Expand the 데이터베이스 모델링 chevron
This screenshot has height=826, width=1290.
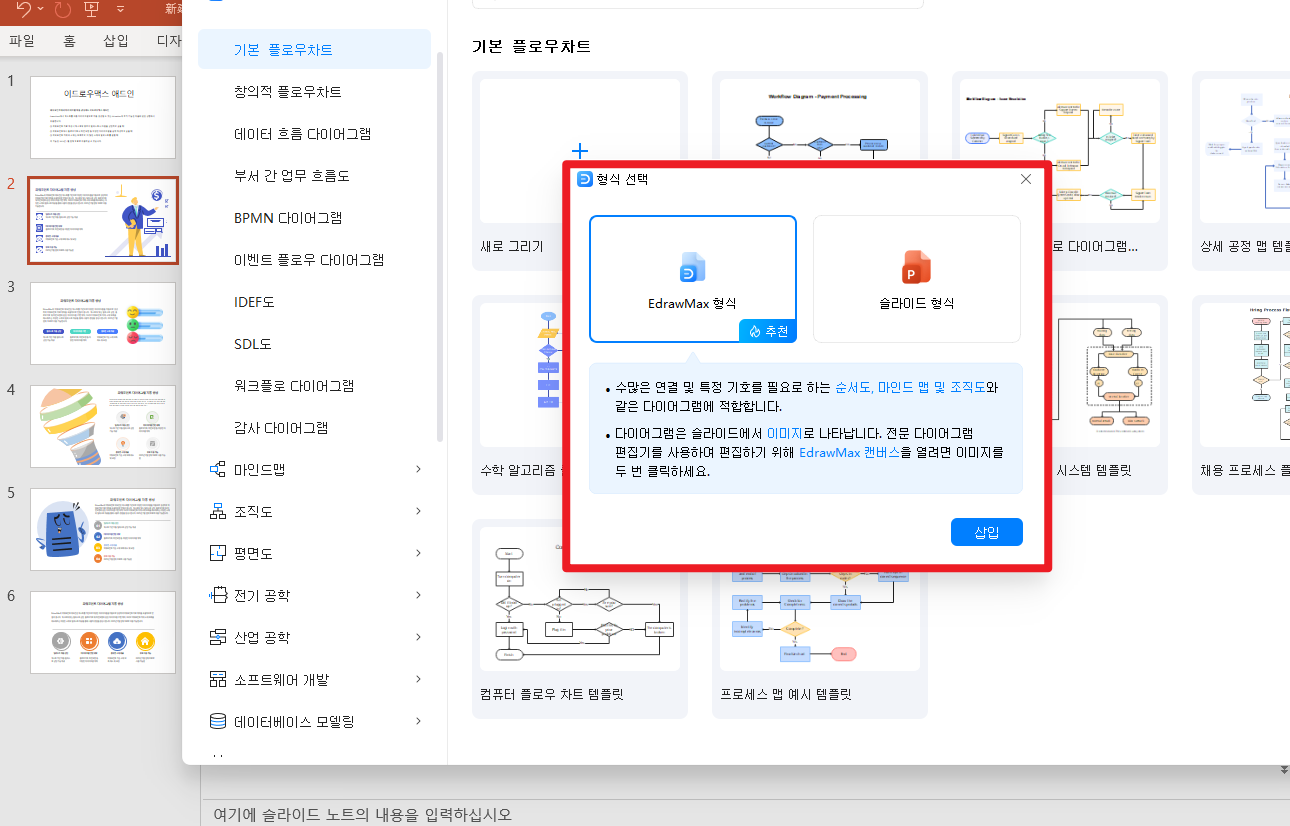[x=418, y=721]
